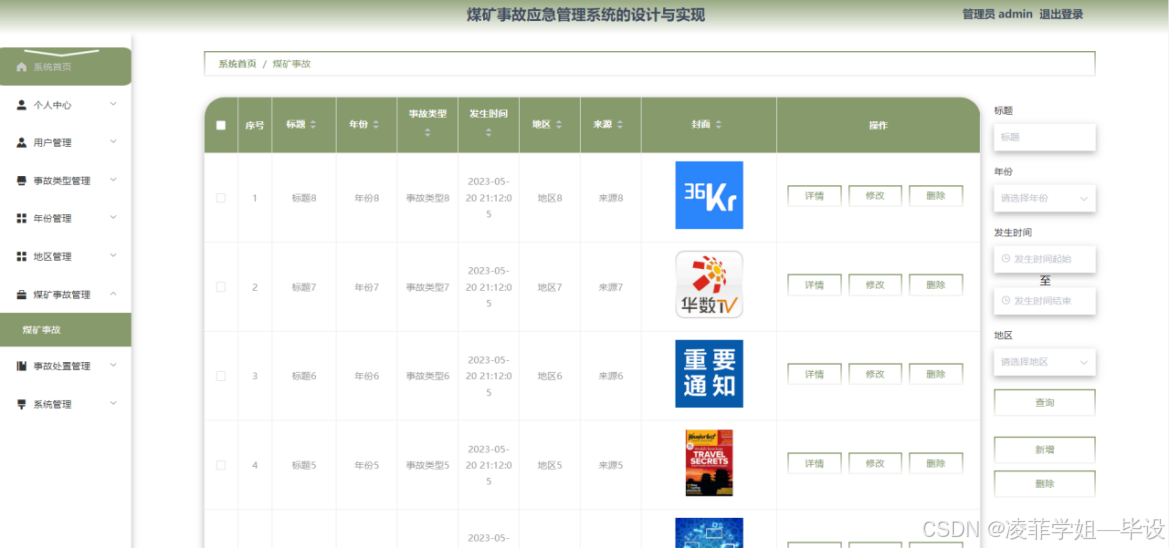Sort by 发生时间 column arrows
The width and height of the screenshot is (1169, 549).
pyautogui.click(x=489, y=133)
